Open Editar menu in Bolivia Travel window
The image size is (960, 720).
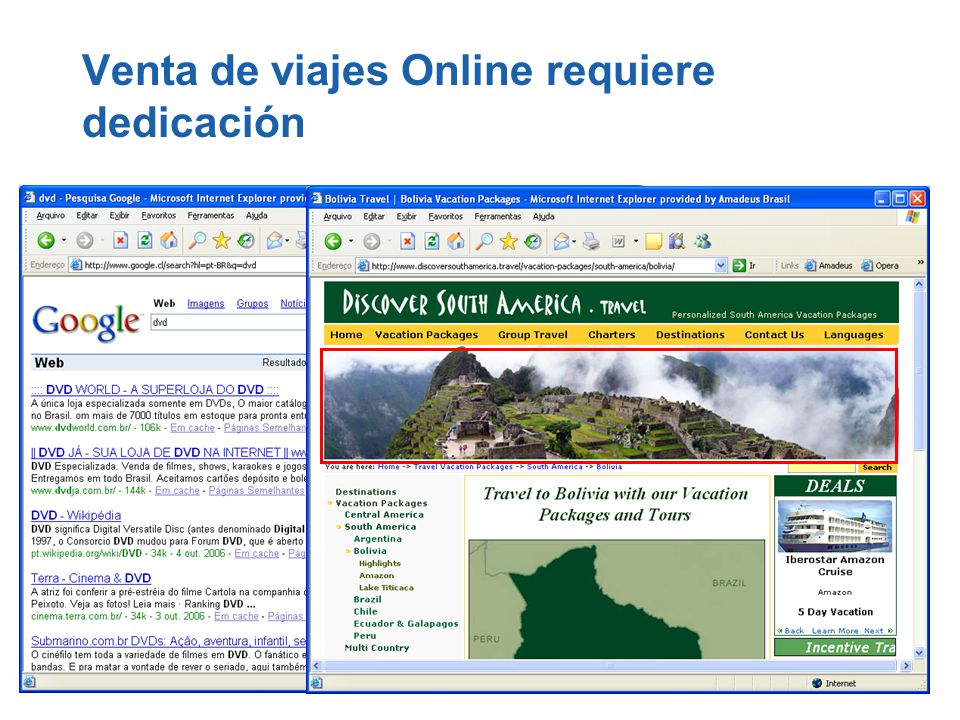point(373,217)
